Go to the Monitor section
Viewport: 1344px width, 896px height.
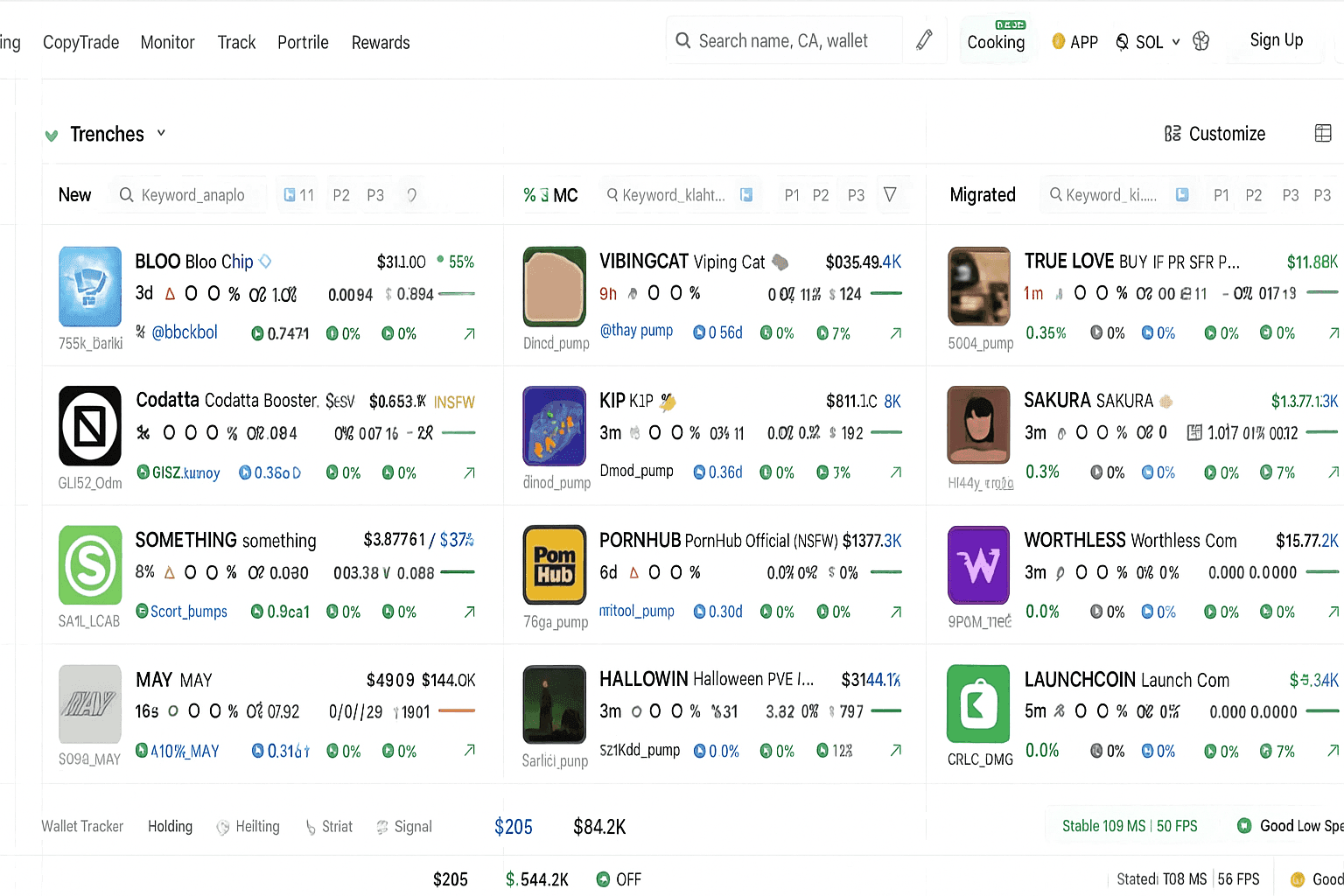[167, 42]
